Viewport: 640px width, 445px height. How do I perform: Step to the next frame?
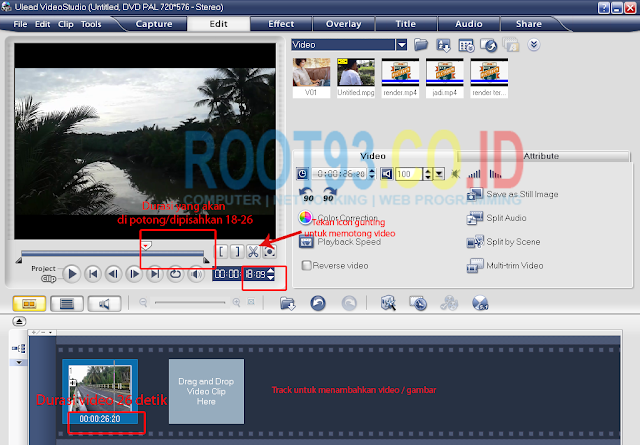134,274
